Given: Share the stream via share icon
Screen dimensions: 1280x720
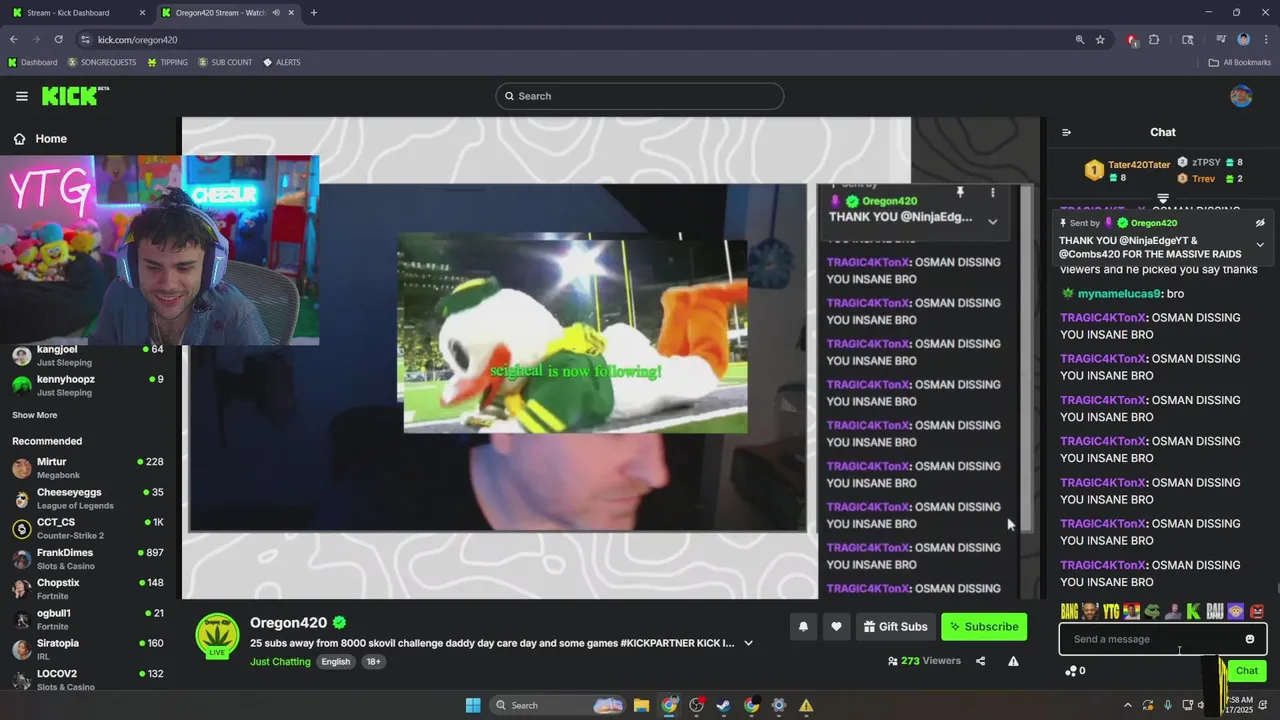Looking at the screenshot, I should [x=980, y=661].
